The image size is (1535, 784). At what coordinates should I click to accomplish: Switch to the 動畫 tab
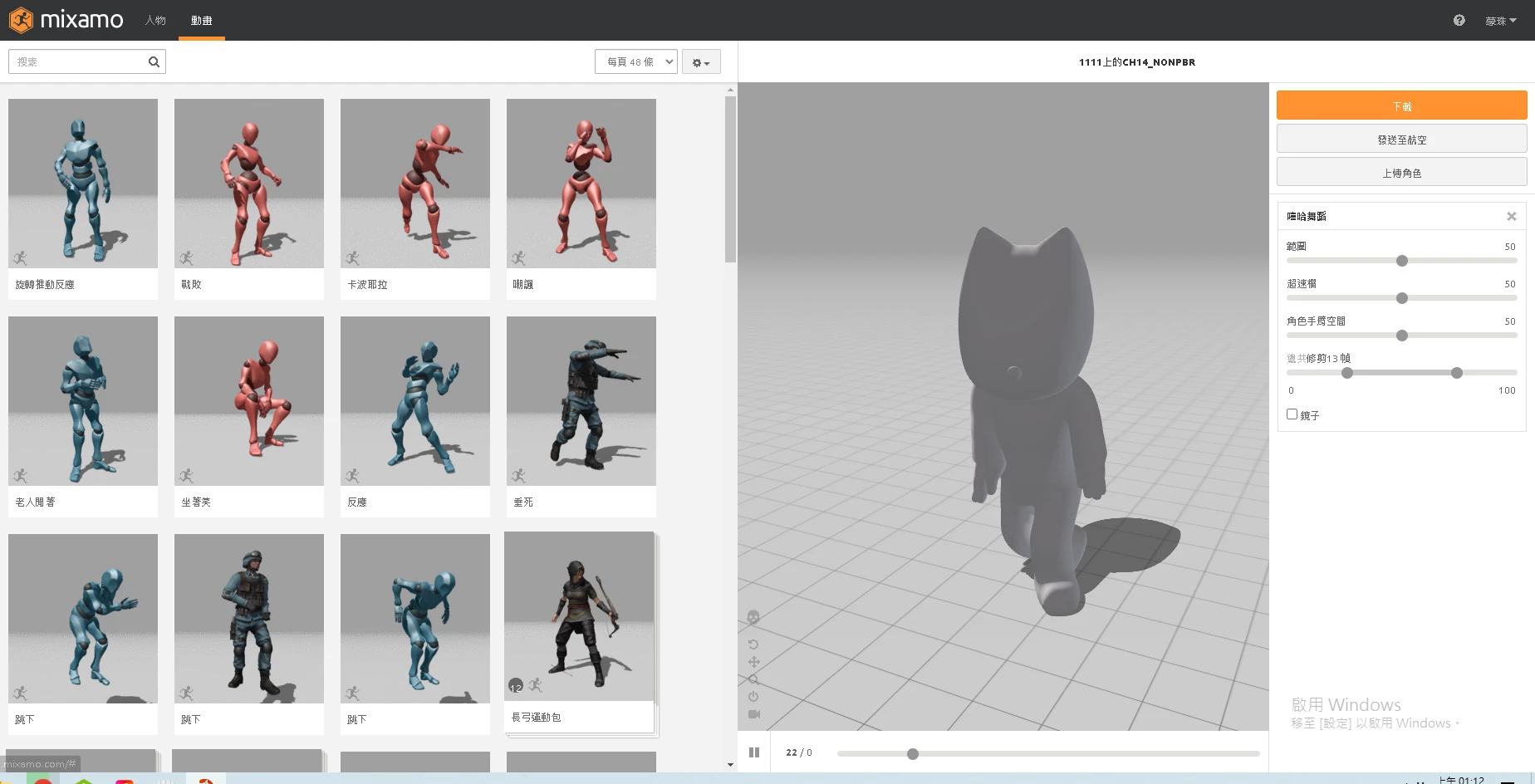point(202,20)
